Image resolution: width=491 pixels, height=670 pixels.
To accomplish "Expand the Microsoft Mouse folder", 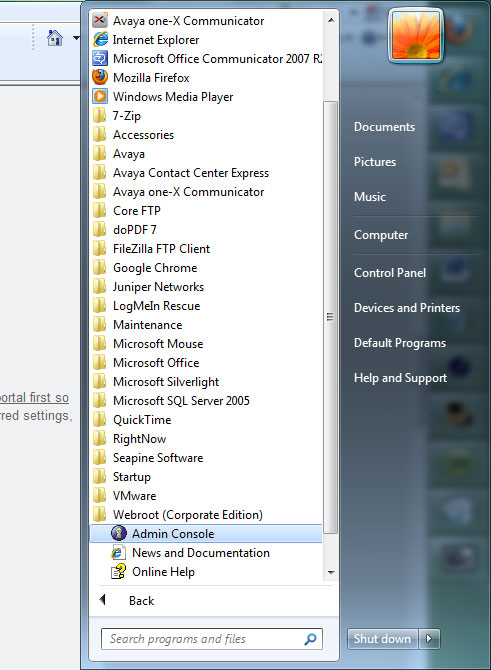I will [158, 344].
